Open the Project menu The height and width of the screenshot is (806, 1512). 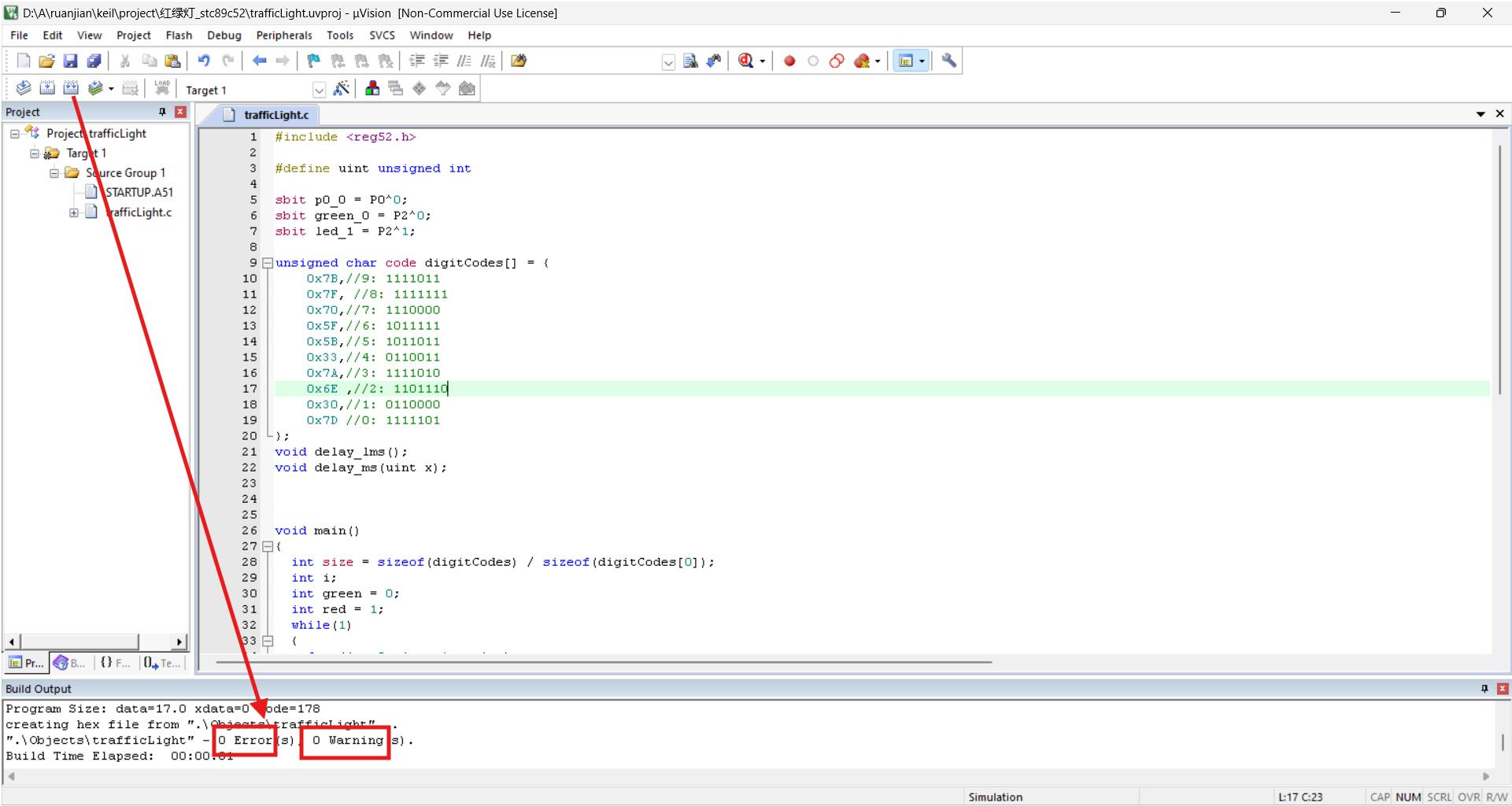[x=134, y=35]
